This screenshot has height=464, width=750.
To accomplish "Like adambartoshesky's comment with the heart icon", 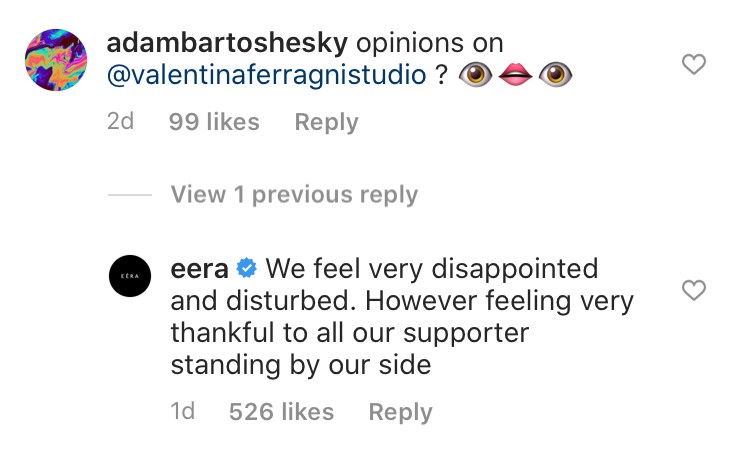I will [x=693, y=65].
